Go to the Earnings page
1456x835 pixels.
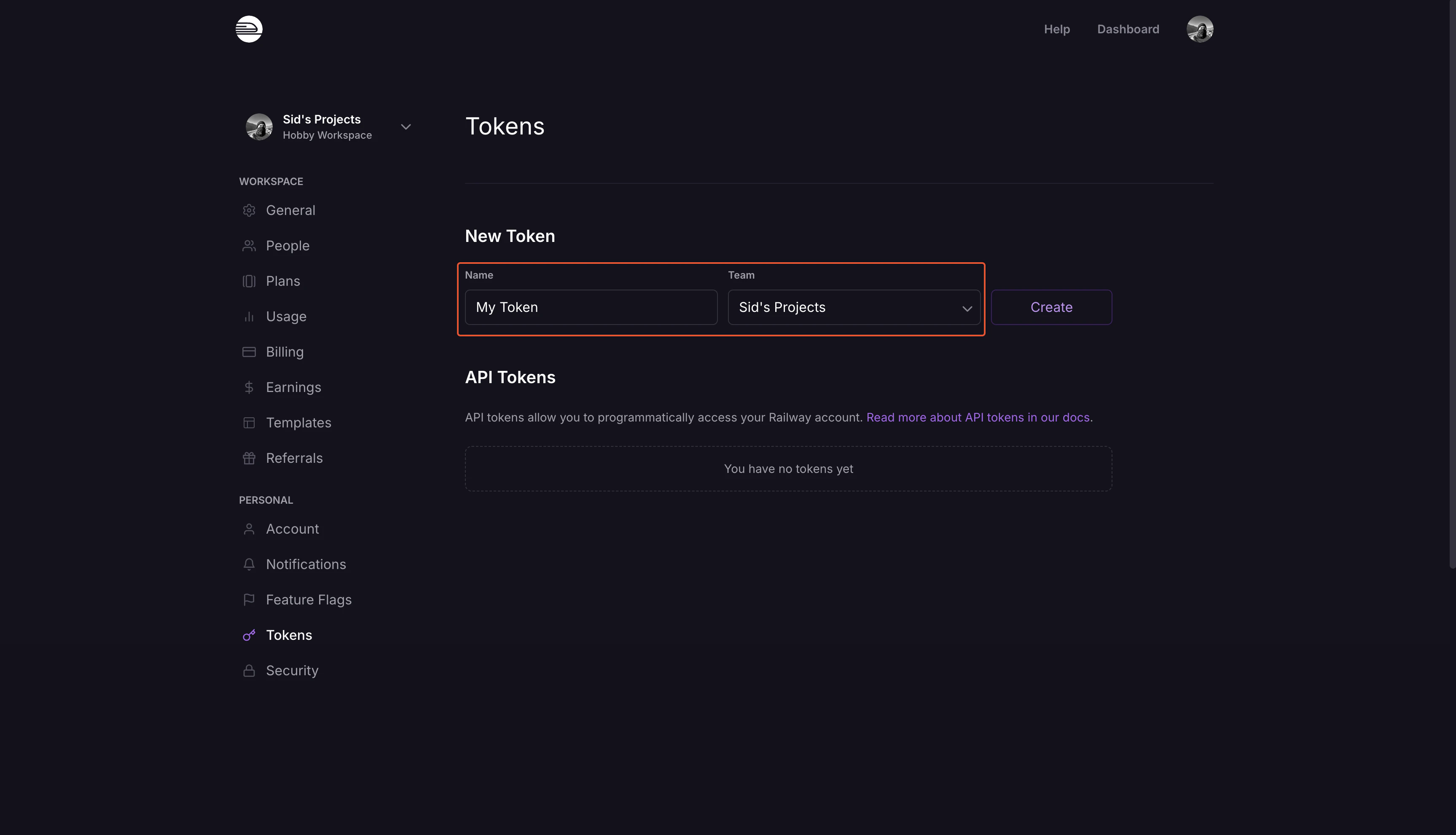click(x=294, y=388)
